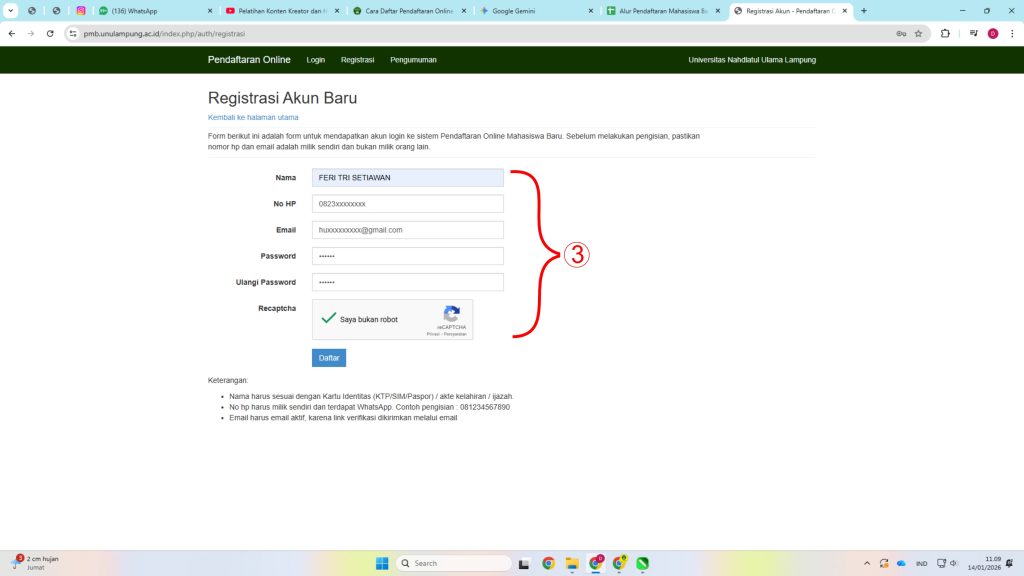
Task: Open a new tab with the plus icon
Action: point(864,11)
